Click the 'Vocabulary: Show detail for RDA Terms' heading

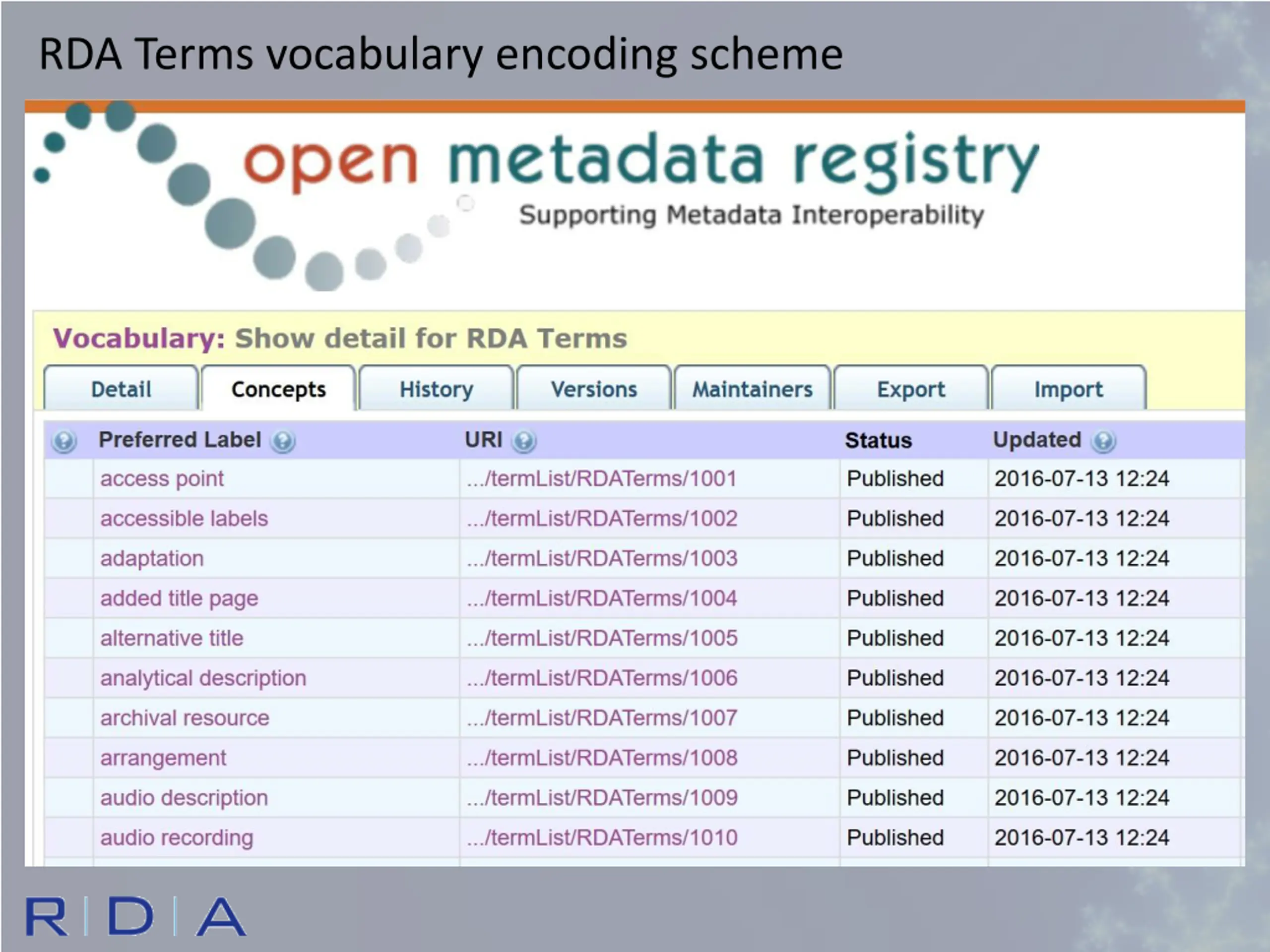340,338
